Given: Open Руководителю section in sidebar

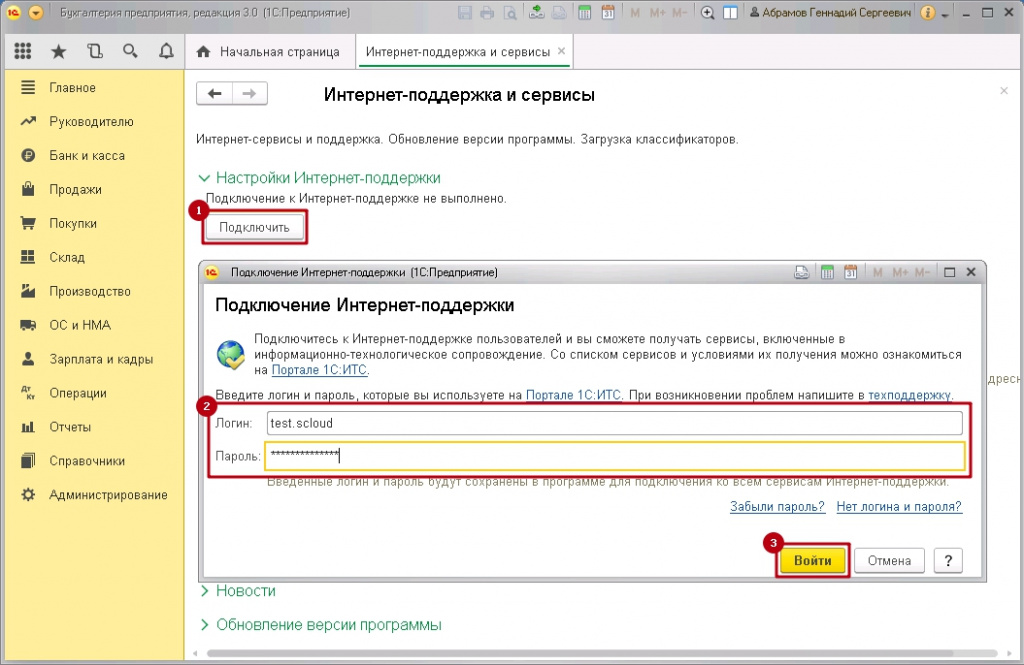Looking at the screenshot, I should point(91,122).
